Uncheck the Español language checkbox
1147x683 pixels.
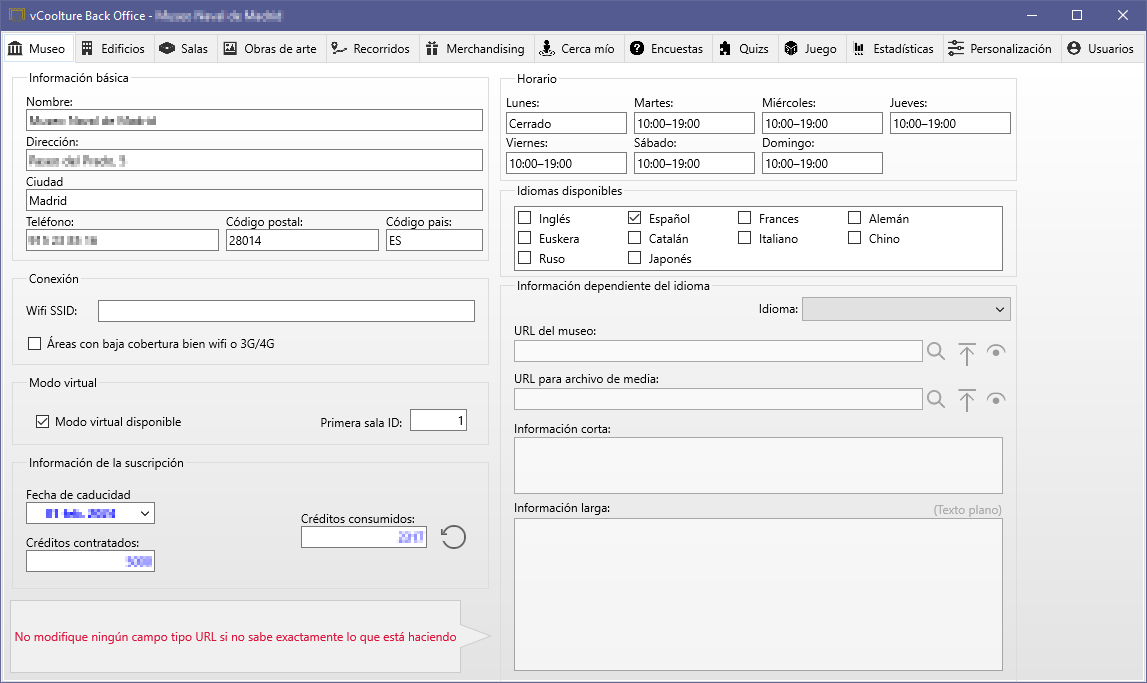634,218
